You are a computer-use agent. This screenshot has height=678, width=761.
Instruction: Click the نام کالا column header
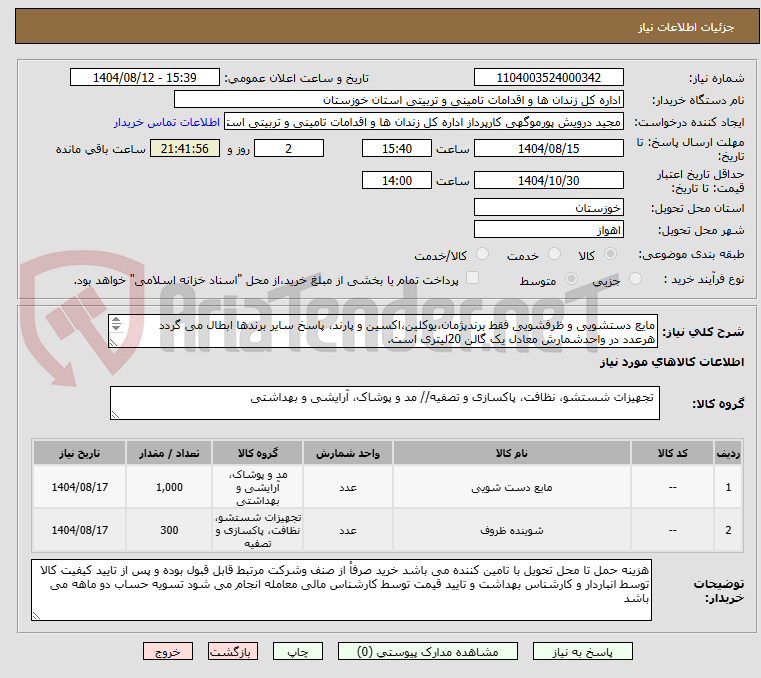coord(512,453)
